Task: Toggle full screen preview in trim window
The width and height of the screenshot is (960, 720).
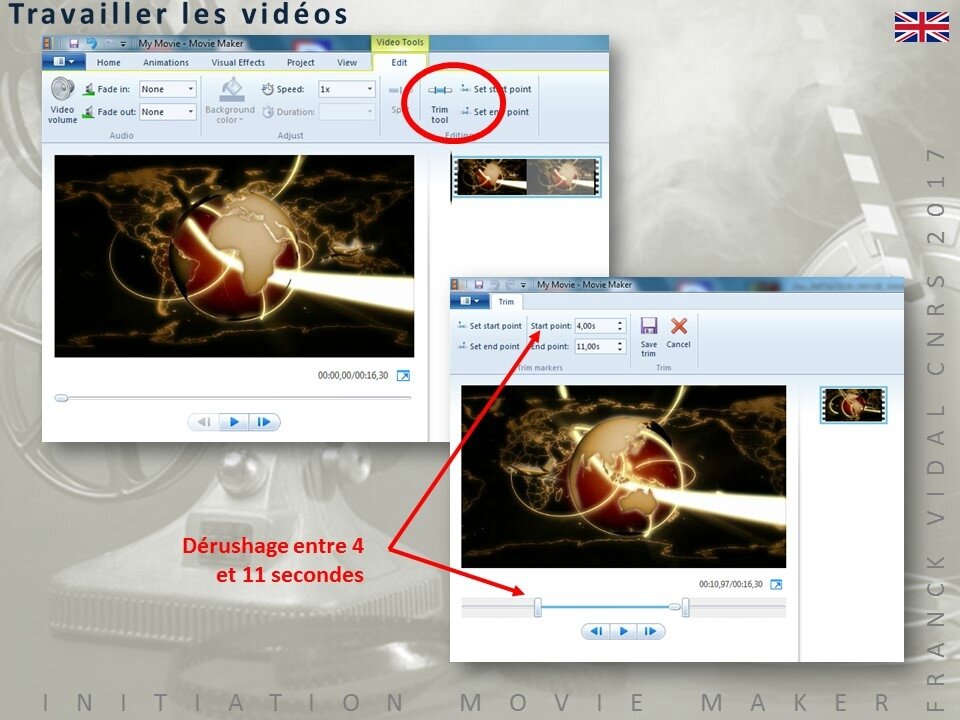Action: coord(776,585)
